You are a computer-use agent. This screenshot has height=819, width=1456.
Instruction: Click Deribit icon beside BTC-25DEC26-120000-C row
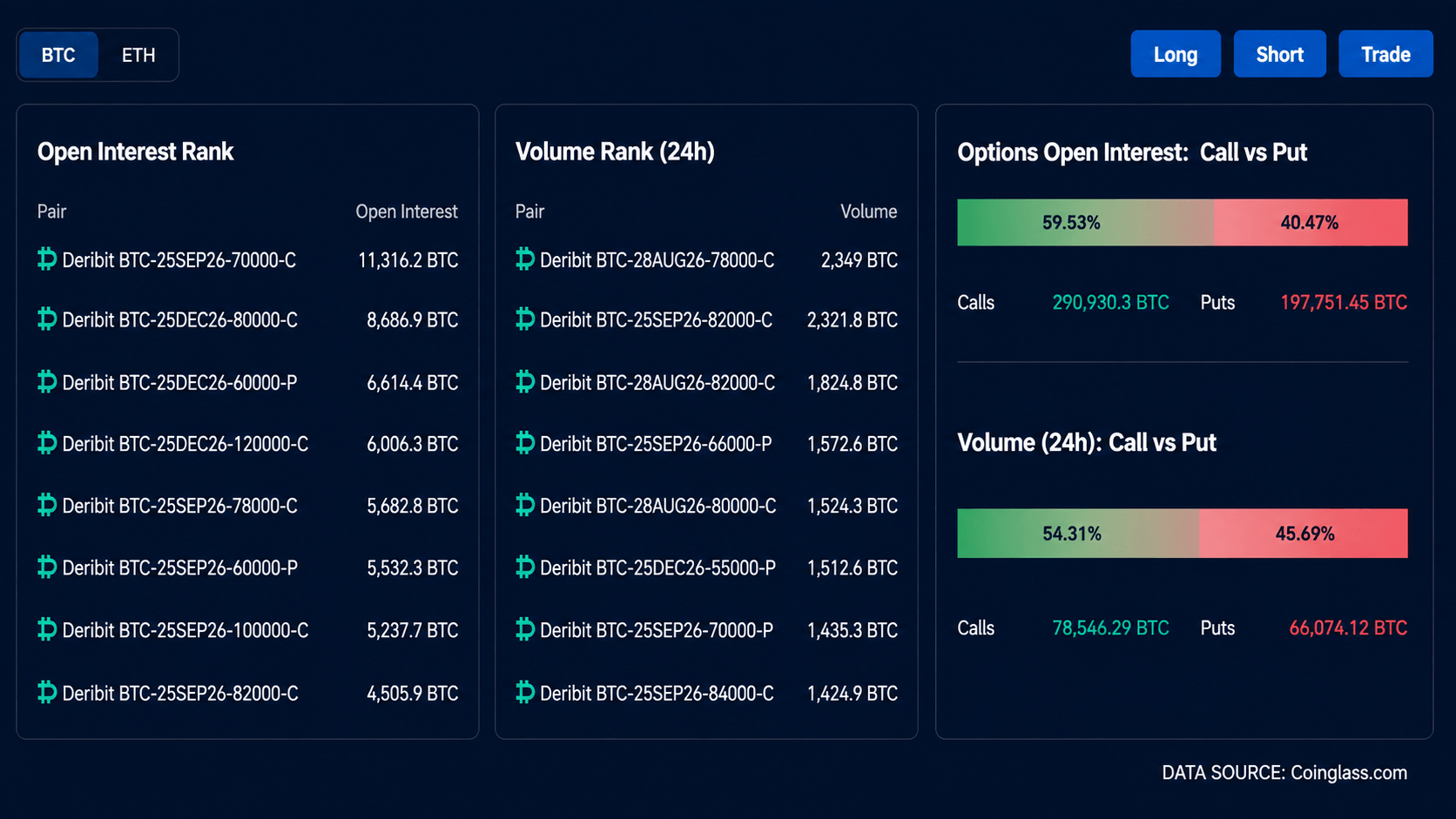[47, 444]
